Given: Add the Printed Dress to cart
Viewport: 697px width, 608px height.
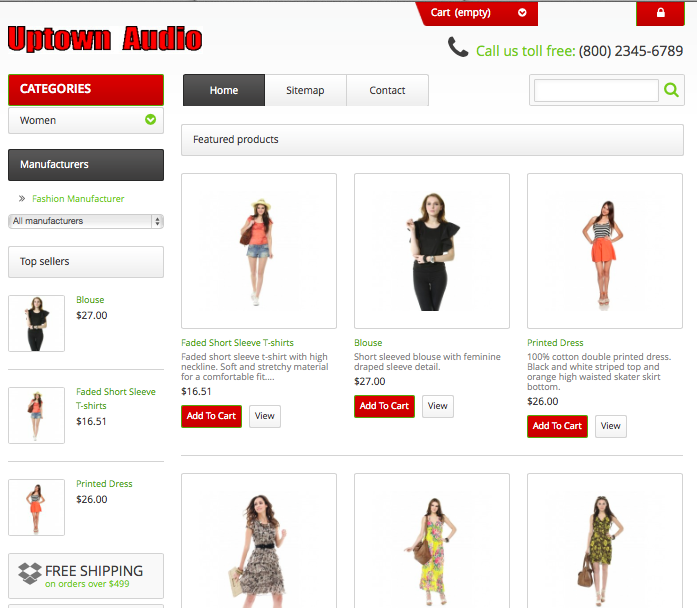Looking at the screenshot, I should click(557, 426).
